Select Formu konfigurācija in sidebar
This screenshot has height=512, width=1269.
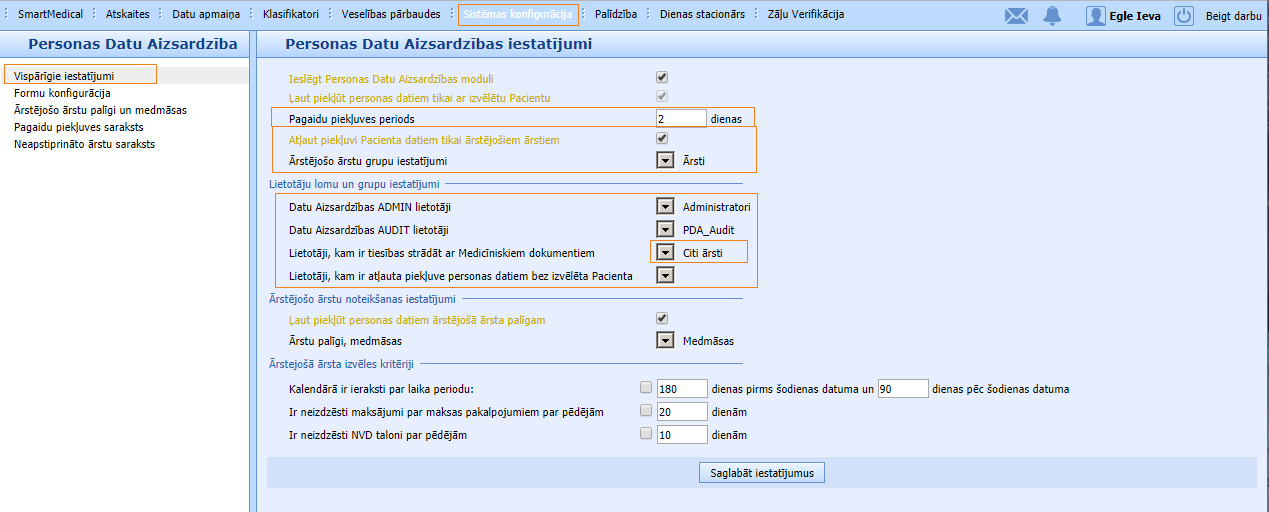click(x=62, y=93)
